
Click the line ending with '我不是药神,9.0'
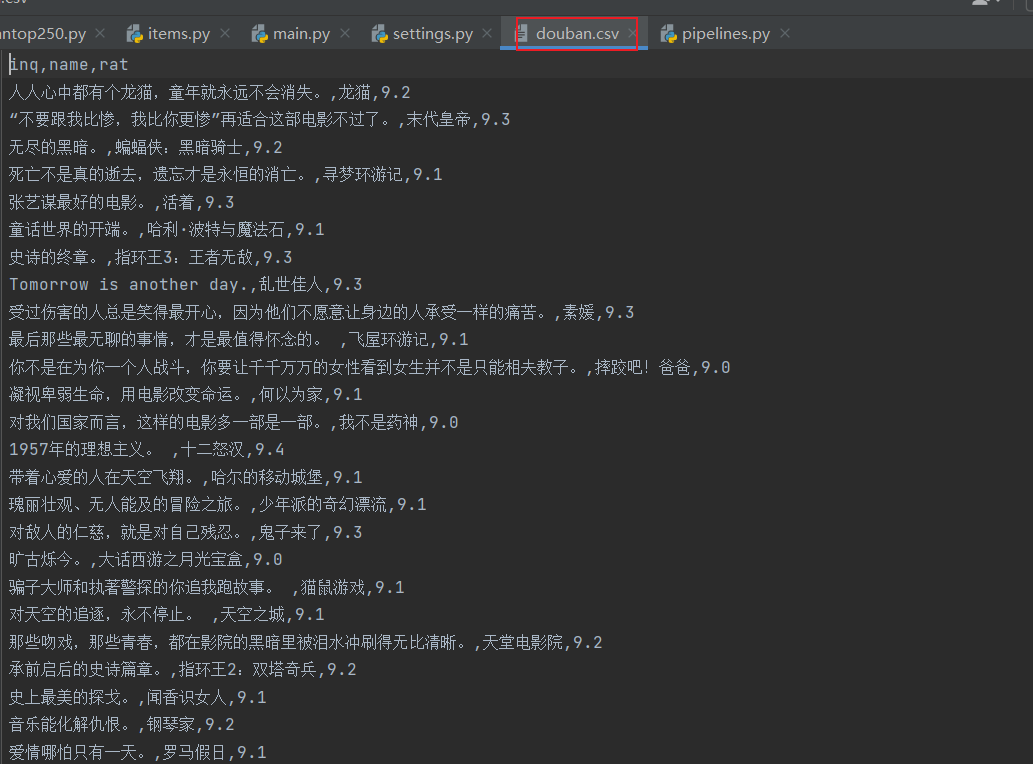point(234,422)
